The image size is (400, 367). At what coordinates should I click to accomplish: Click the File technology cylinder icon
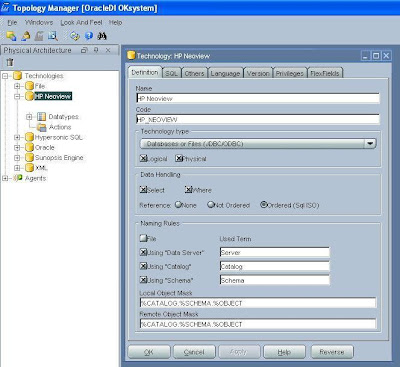pyautogui.click(x=30, y=86)
